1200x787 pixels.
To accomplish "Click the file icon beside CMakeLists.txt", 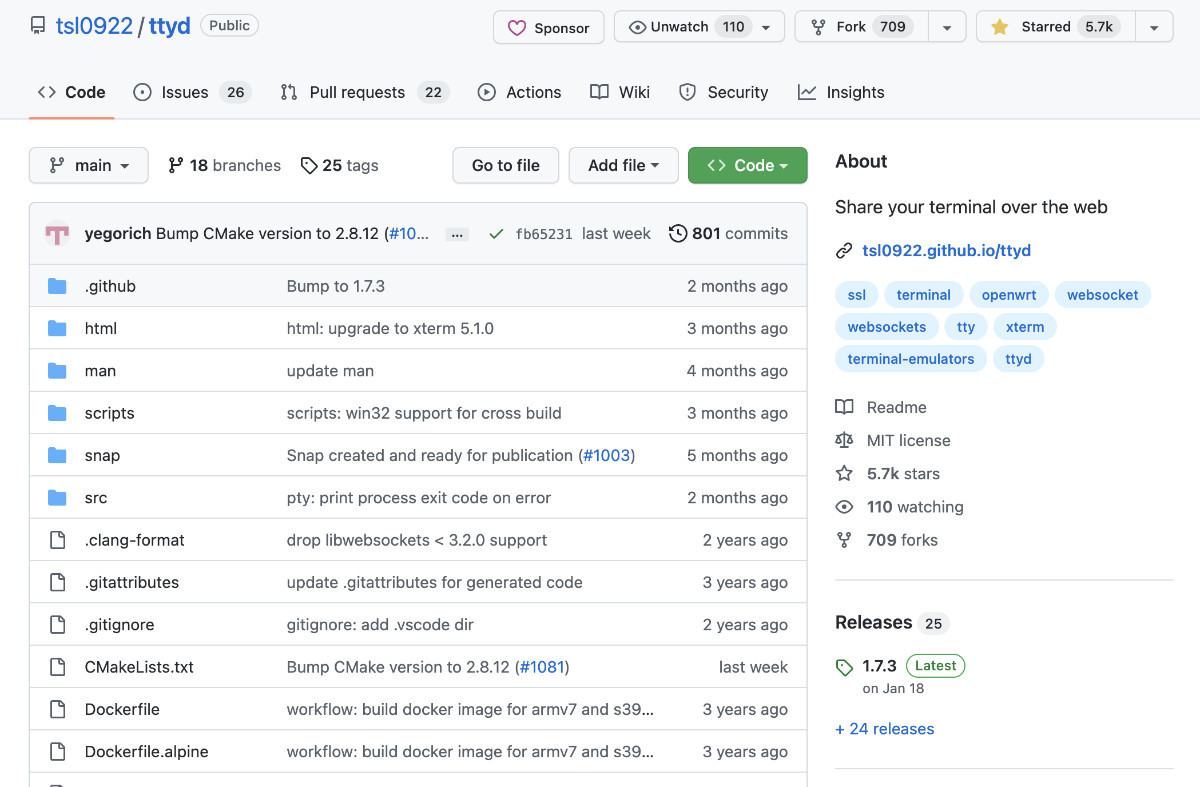I will [x=57, y=666].
